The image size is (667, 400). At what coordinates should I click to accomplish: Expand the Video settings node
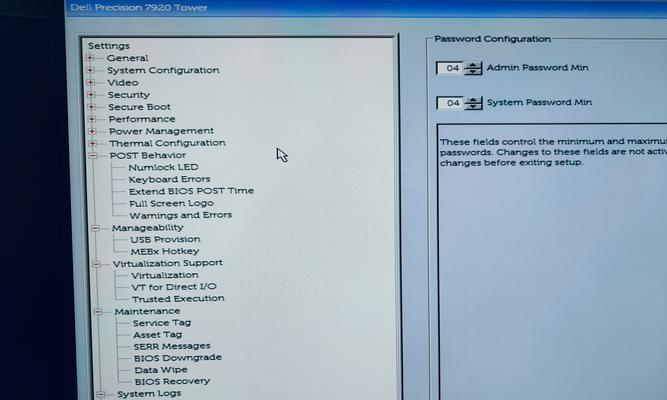pyautogui.click(x=91, y=82)
